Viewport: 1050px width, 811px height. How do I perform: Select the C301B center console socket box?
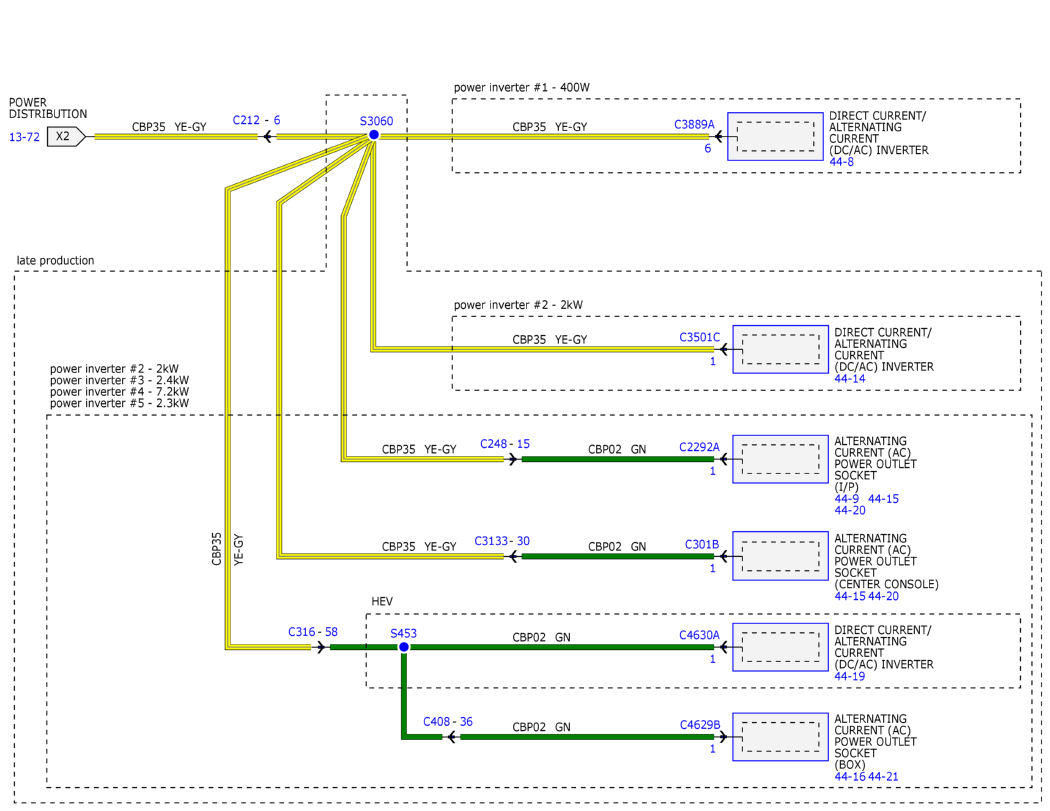(x=781, y=556)
